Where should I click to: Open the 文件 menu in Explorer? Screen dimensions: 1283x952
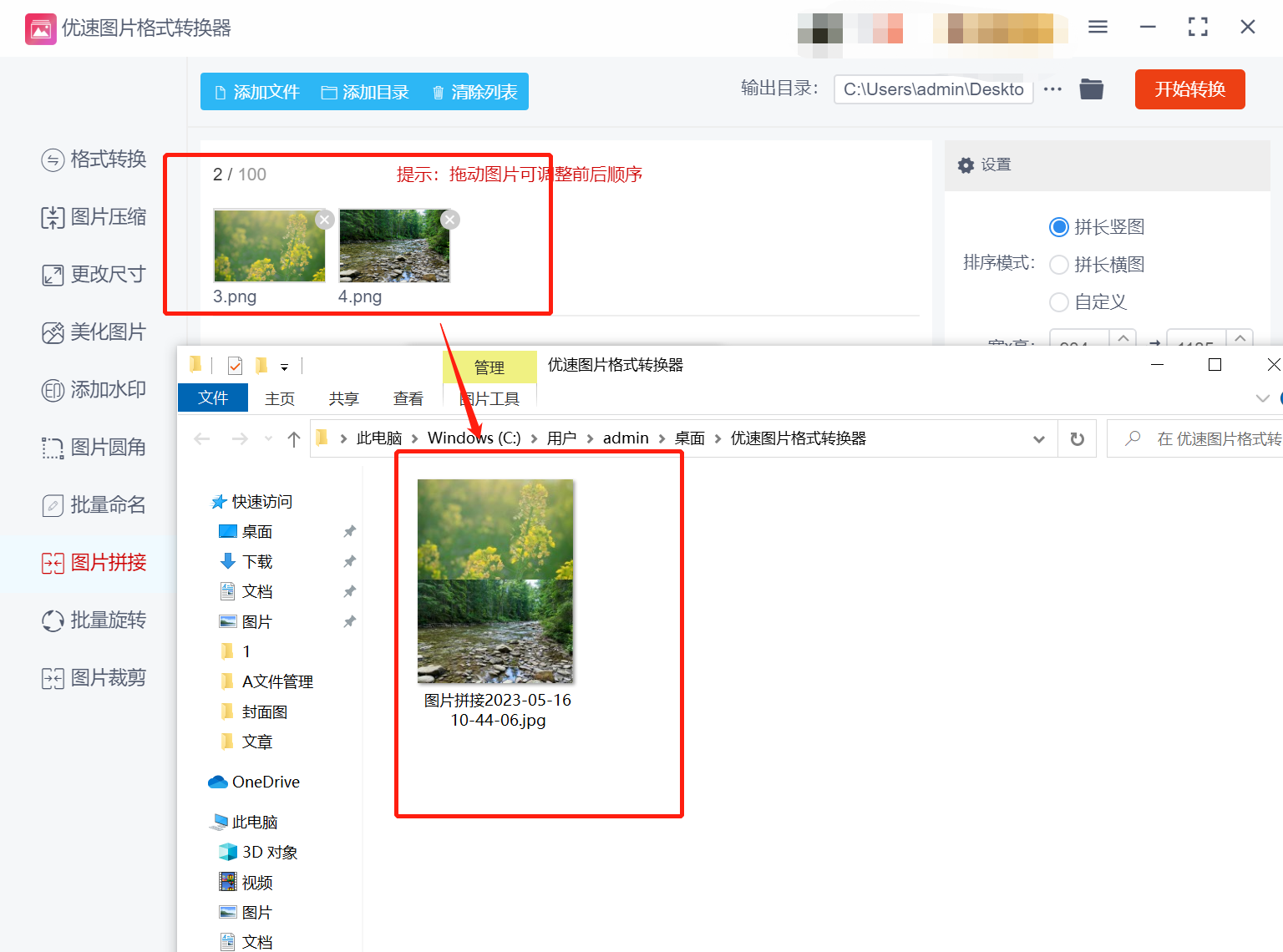click(x=213, y=398)
